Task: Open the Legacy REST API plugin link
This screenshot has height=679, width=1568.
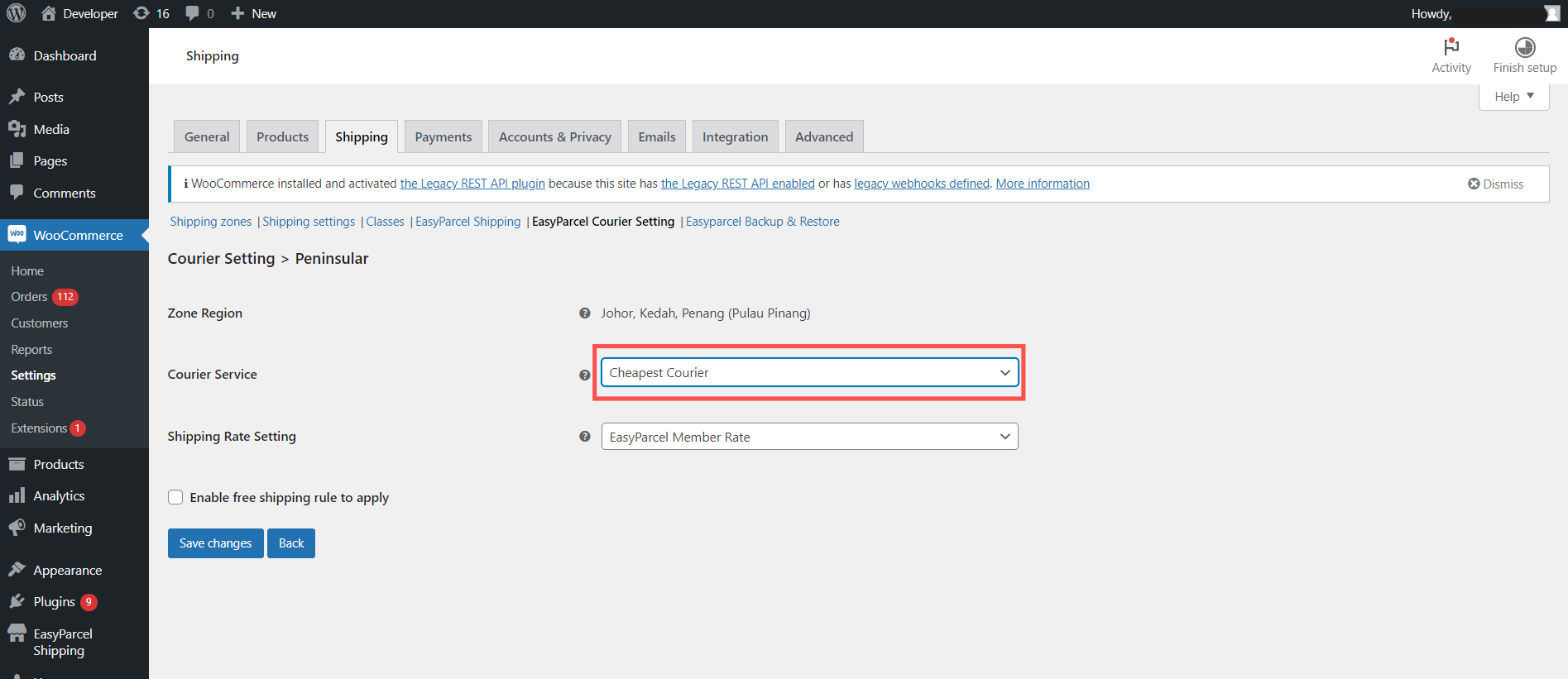Action: [472, 184]
